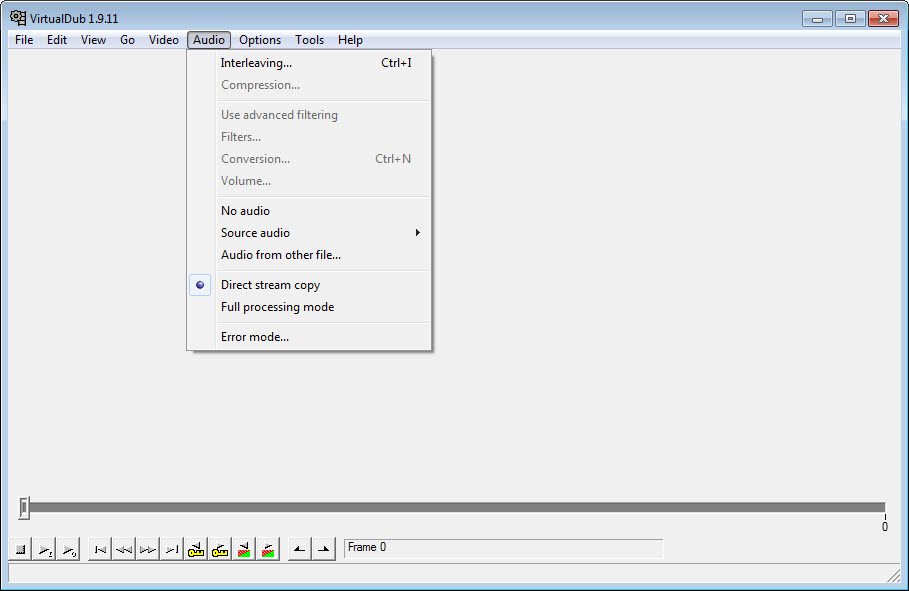Mark selection end (mark out)
909x591 pixels.
(x=323, y=549)
